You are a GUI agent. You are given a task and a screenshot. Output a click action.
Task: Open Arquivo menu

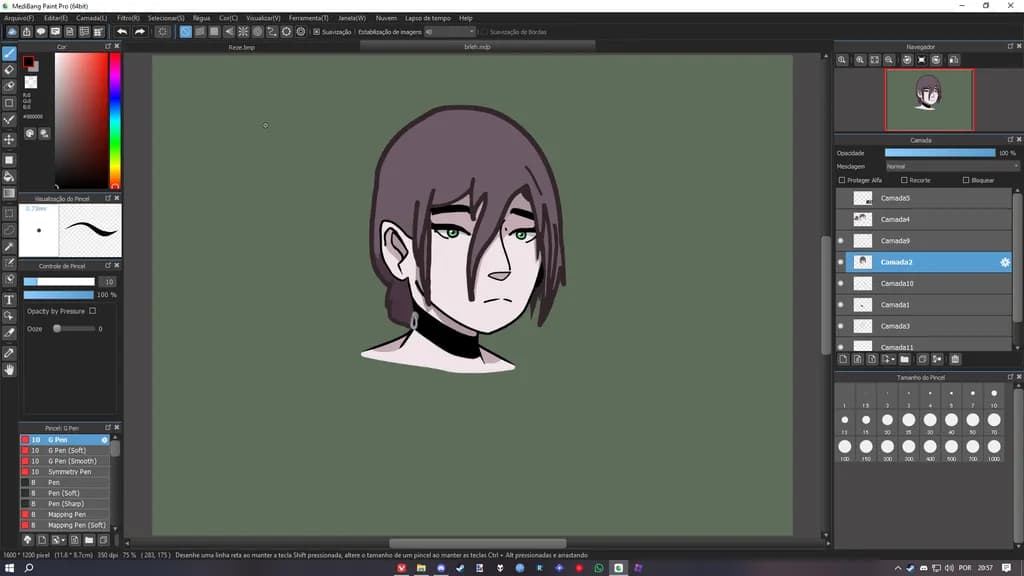pos(19,18)
